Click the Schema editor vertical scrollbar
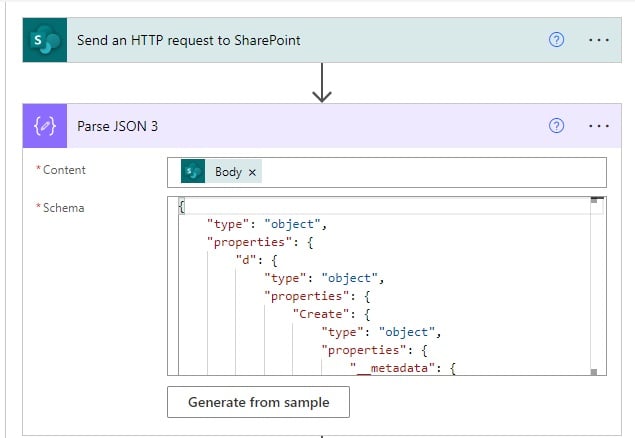This screenshot has height=438, width=635. (594, 286)
